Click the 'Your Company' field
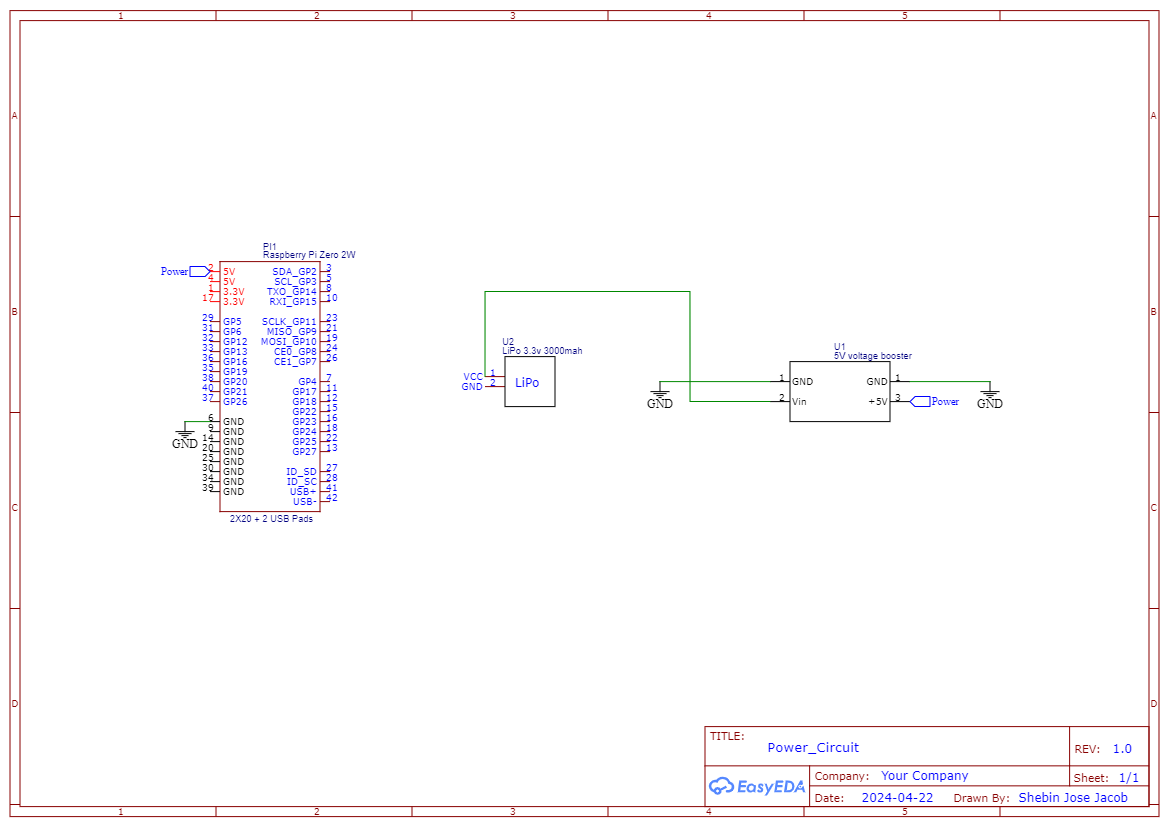The image size is (1169, 827). (924, 776)
